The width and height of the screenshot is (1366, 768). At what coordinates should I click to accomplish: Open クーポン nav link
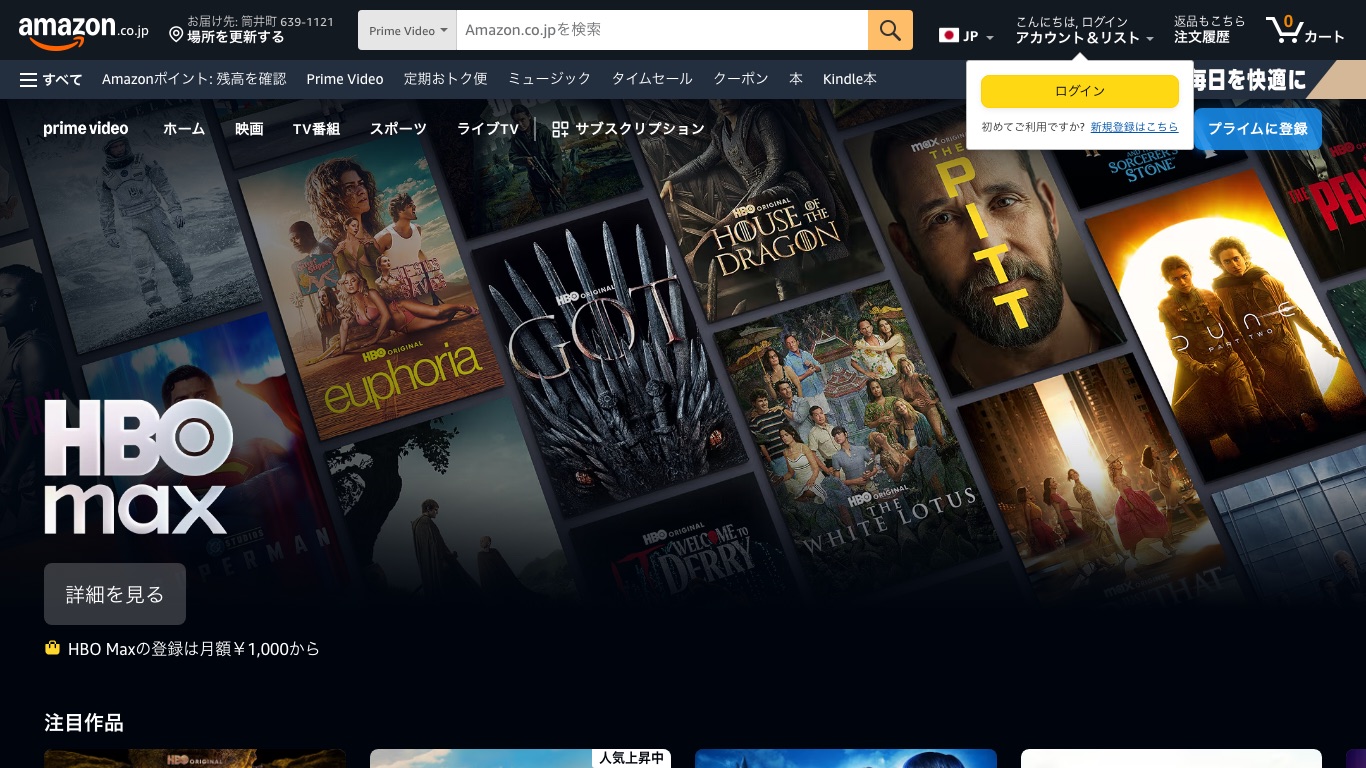click(x=741, y=79)
